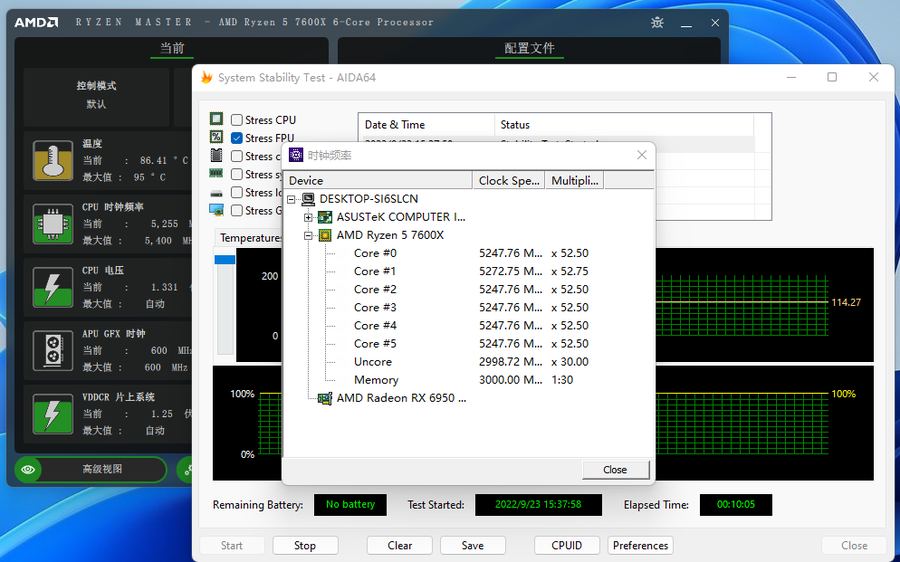This screenshot has height=562, width=900.
Task: Toggle the advanced view eye button
Action: (29, 469)
